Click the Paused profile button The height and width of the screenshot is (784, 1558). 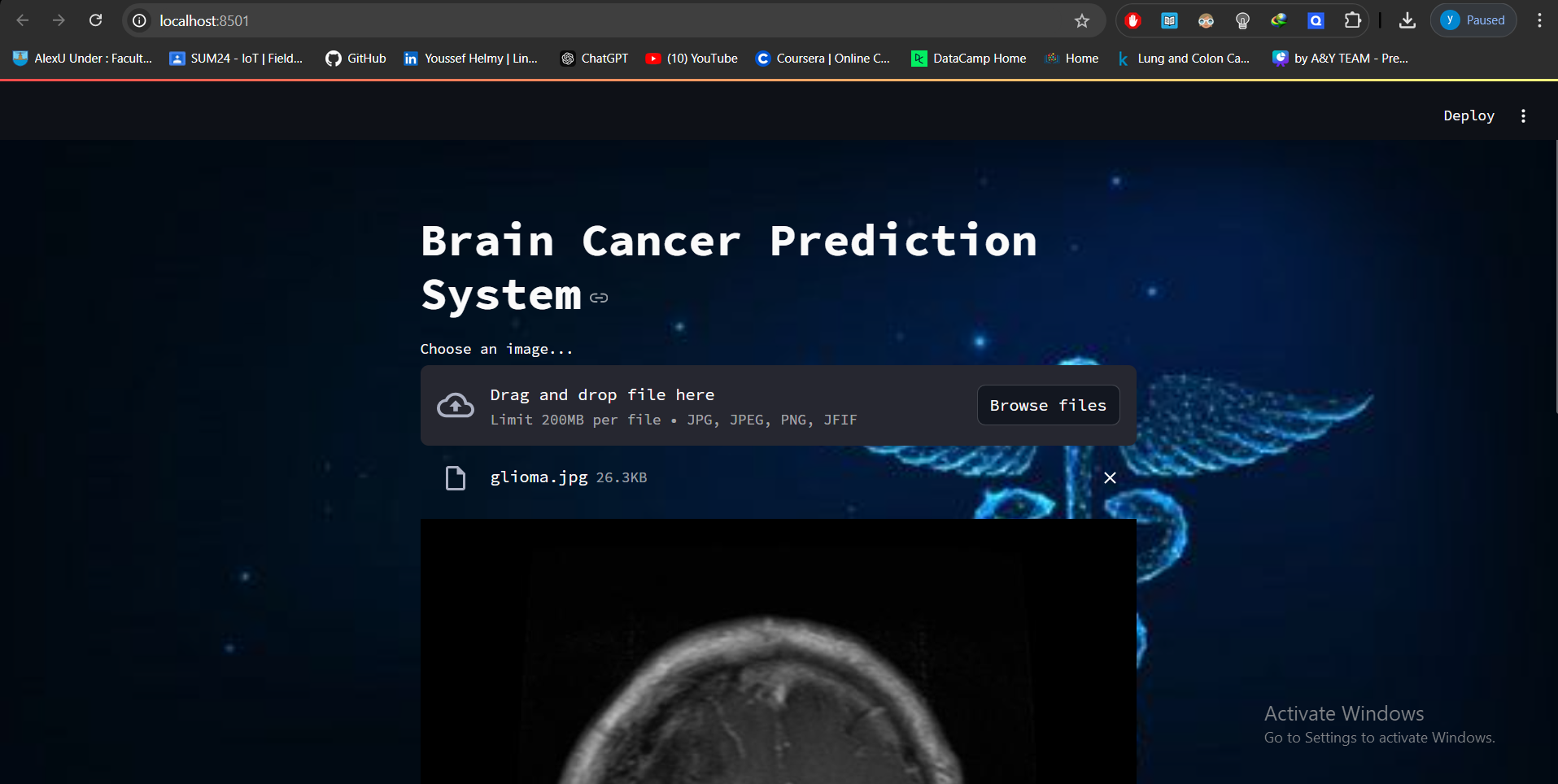point(1473,20)
